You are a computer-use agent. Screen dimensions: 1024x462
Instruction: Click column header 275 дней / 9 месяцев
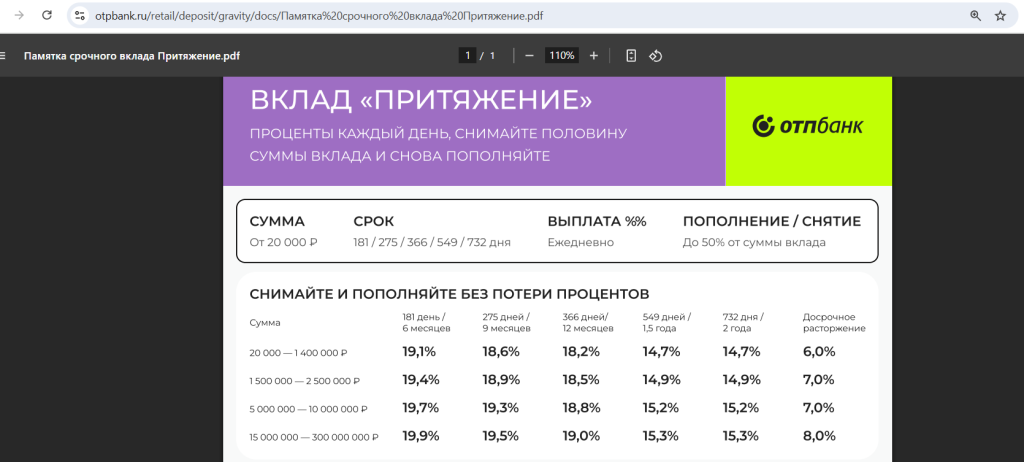tap(507, 323)
